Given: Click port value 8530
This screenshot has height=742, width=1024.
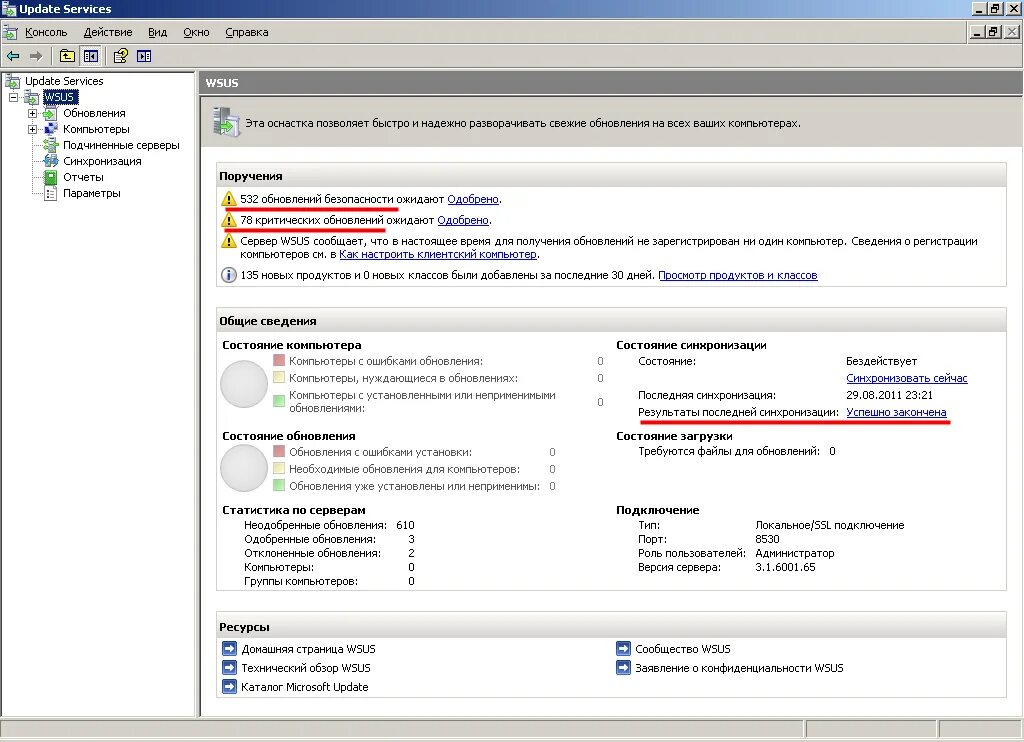Looking at the screenshot, I should [x=767, y=539].
